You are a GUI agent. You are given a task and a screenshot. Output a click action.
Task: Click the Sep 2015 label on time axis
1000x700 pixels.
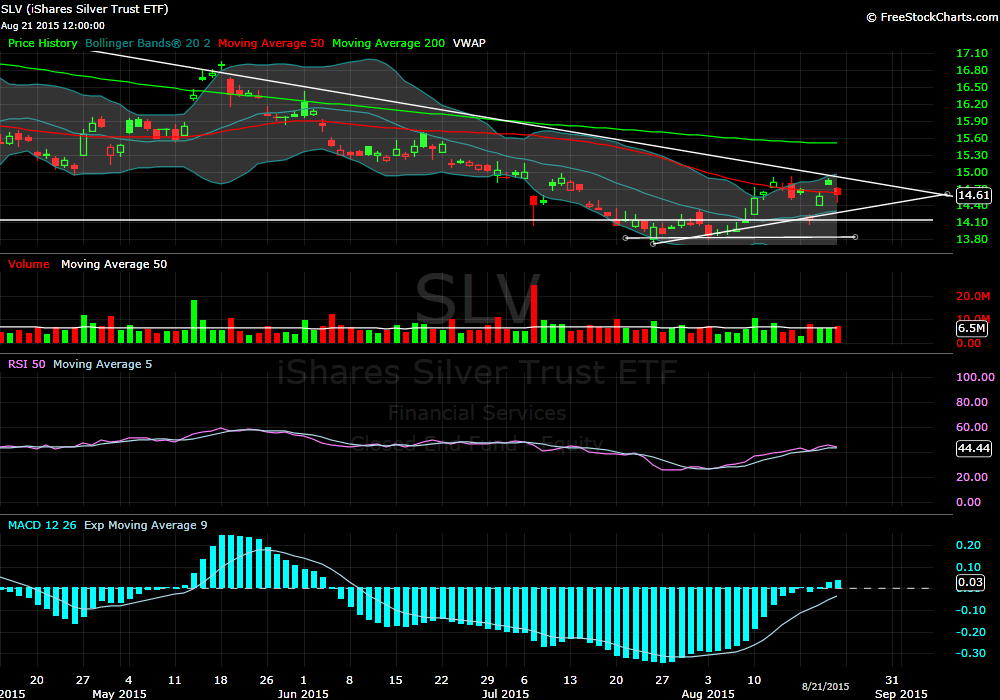(x=901, y=694)
